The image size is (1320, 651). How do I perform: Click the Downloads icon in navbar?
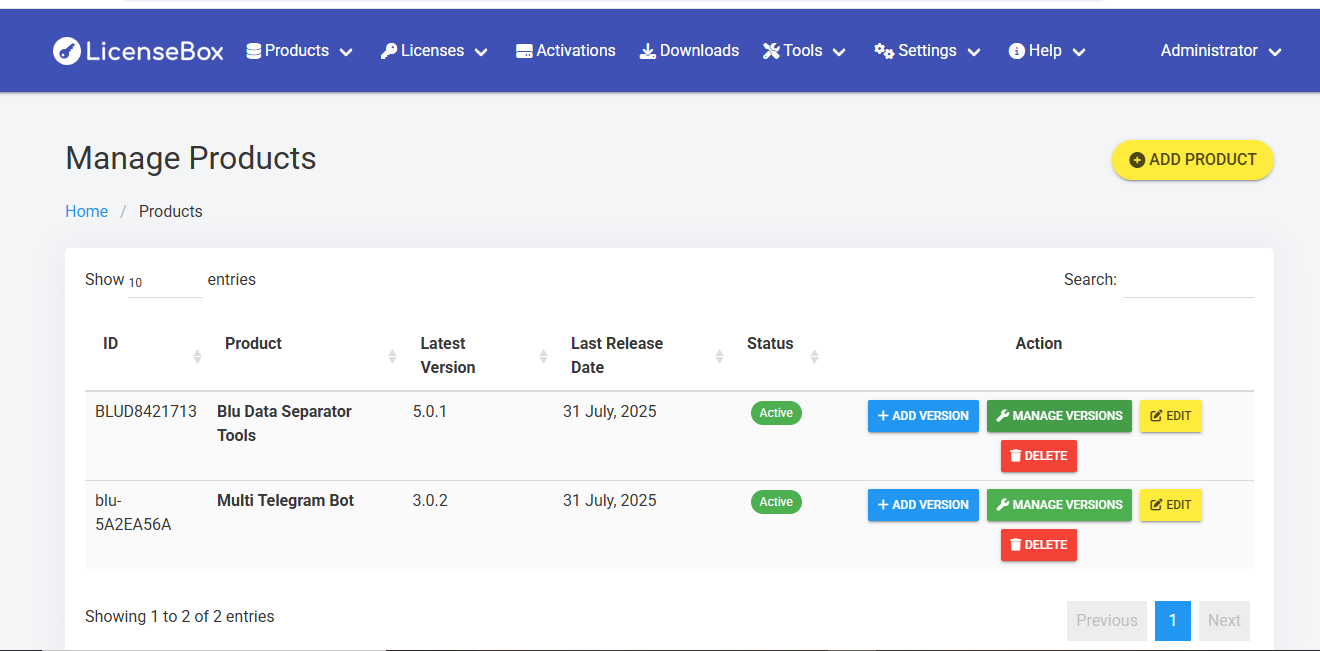tap(648, 51)
